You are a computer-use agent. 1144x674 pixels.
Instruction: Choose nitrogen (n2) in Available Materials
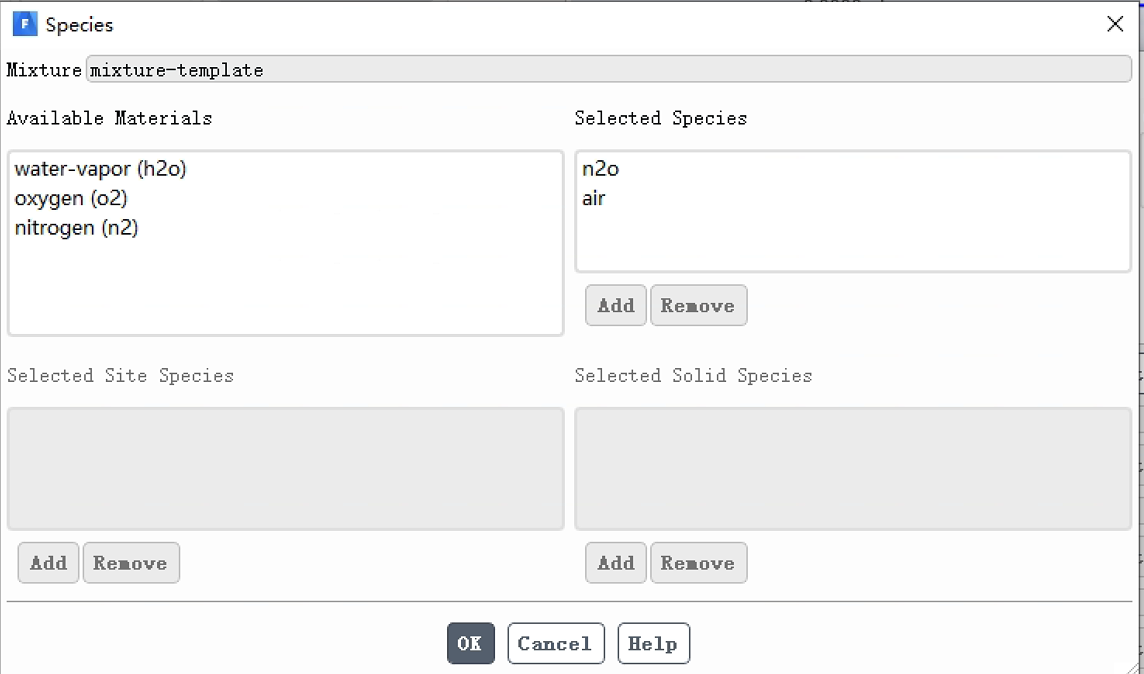(77, 228)
